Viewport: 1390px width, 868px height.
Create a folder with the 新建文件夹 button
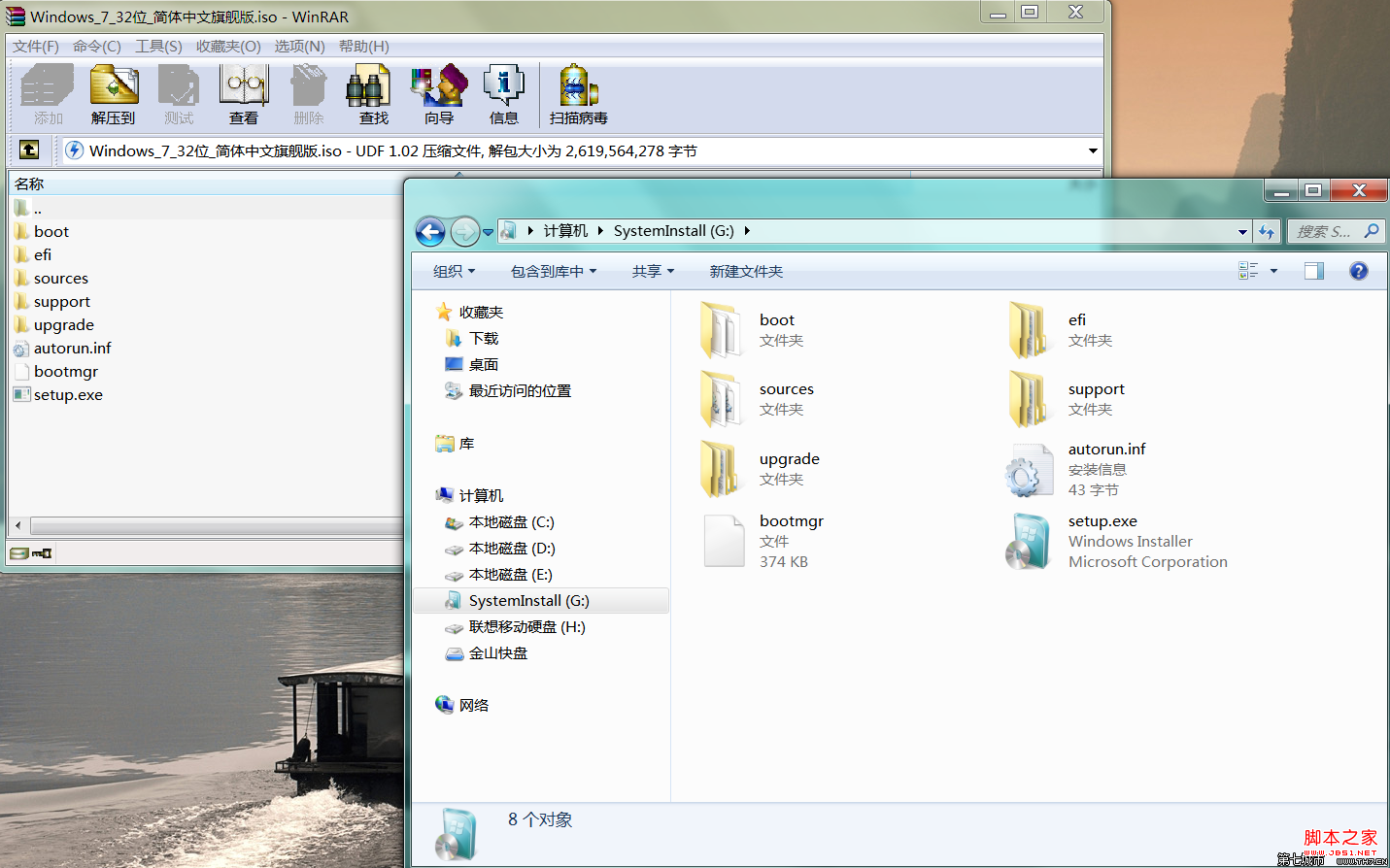click(746, 271)
